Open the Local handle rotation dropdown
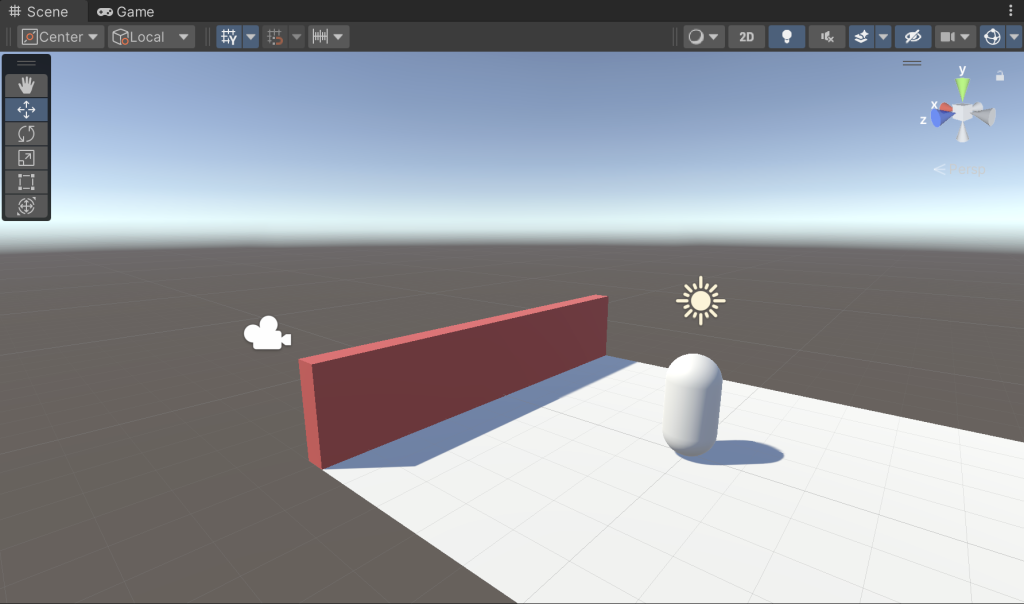Viewport: 1024px width, 604px height. pyautogui.click(x=152, y=37)
